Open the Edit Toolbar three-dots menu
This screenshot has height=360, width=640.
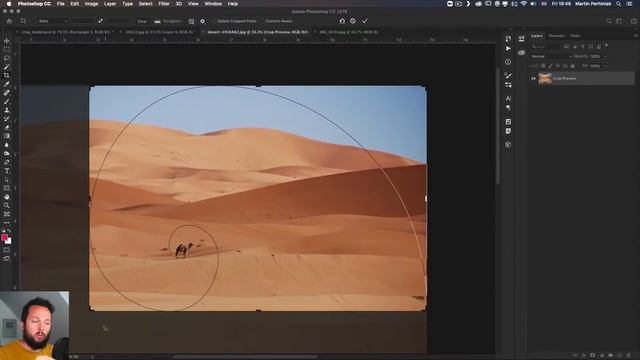(x=7, y=223)
